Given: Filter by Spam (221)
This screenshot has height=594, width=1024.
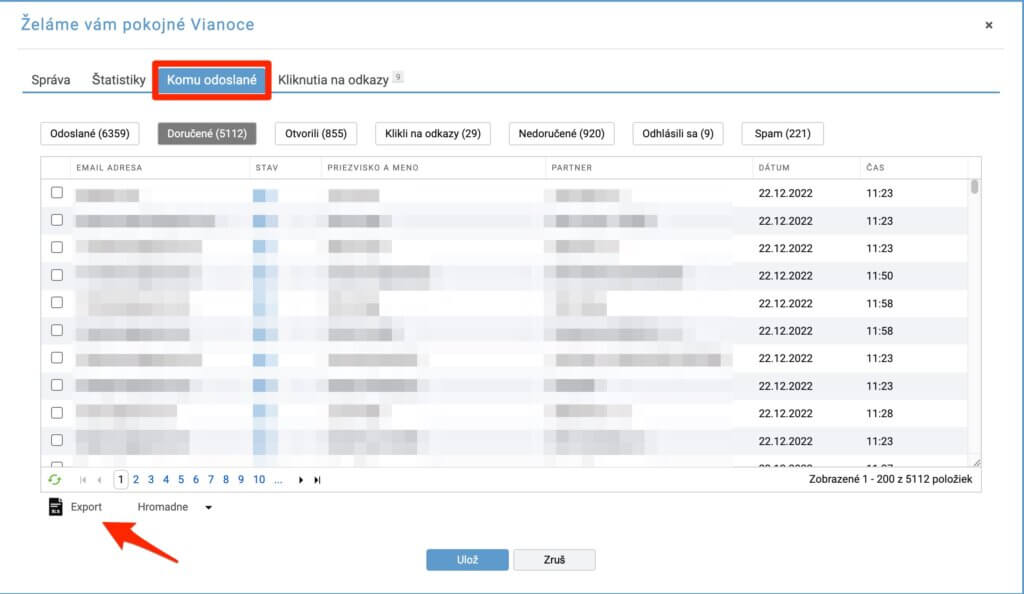Looking at the screenshot, I should coord(782,133).
